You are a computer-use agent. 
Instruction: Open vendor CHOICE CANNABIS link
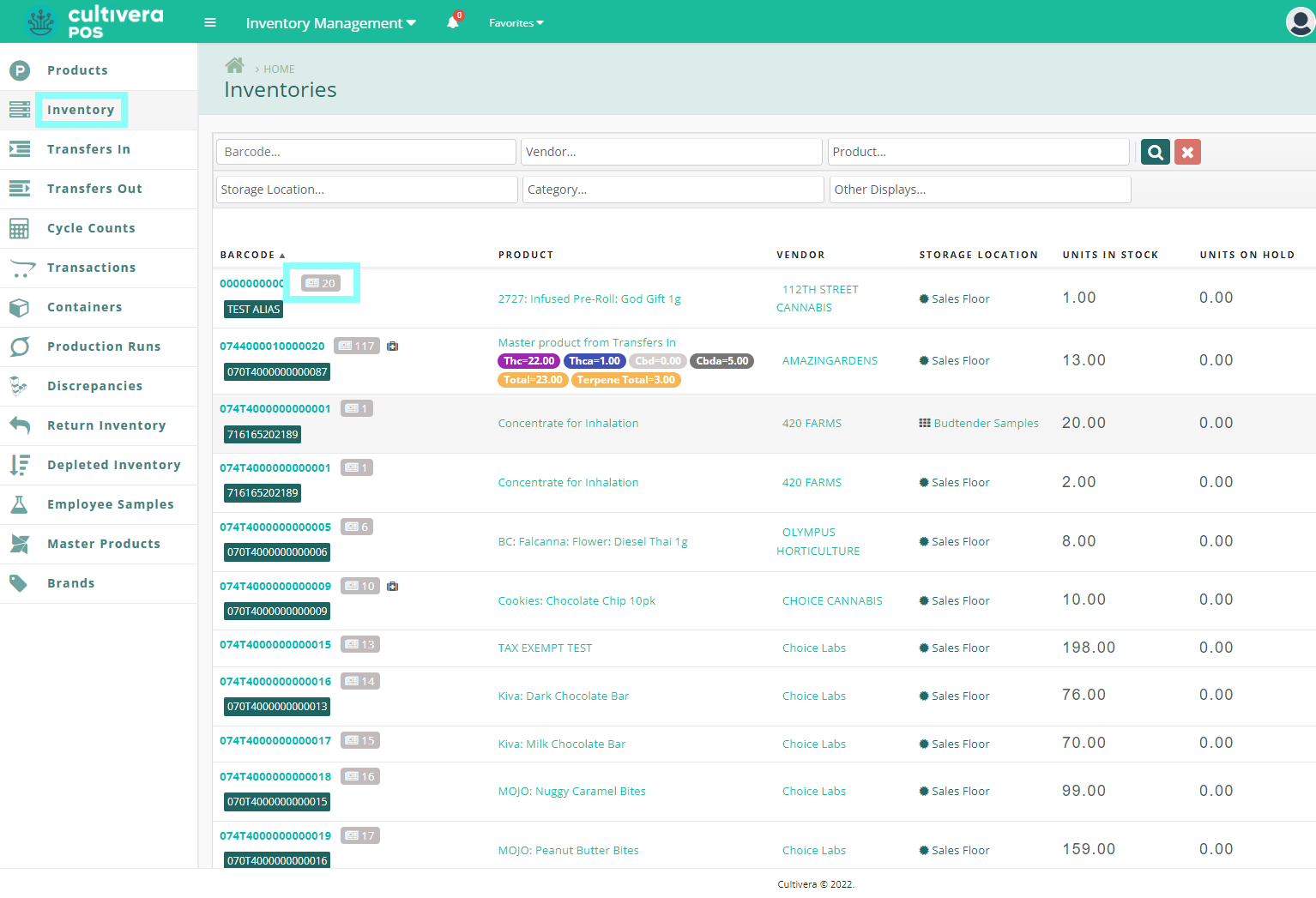coord(832,601)
